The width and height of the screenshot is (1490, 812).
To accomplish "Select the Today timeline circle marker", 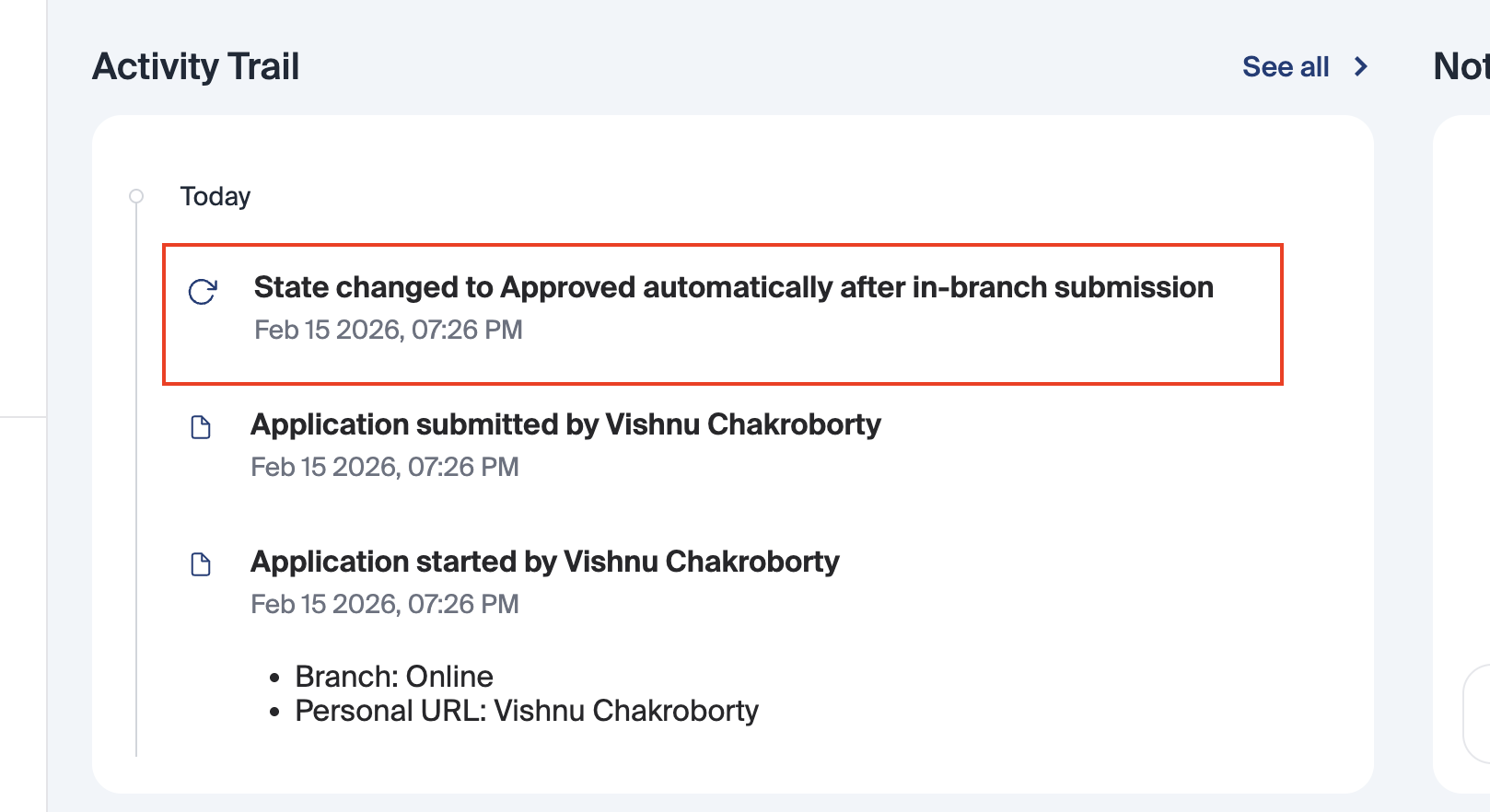I will (x=136, y=196).
